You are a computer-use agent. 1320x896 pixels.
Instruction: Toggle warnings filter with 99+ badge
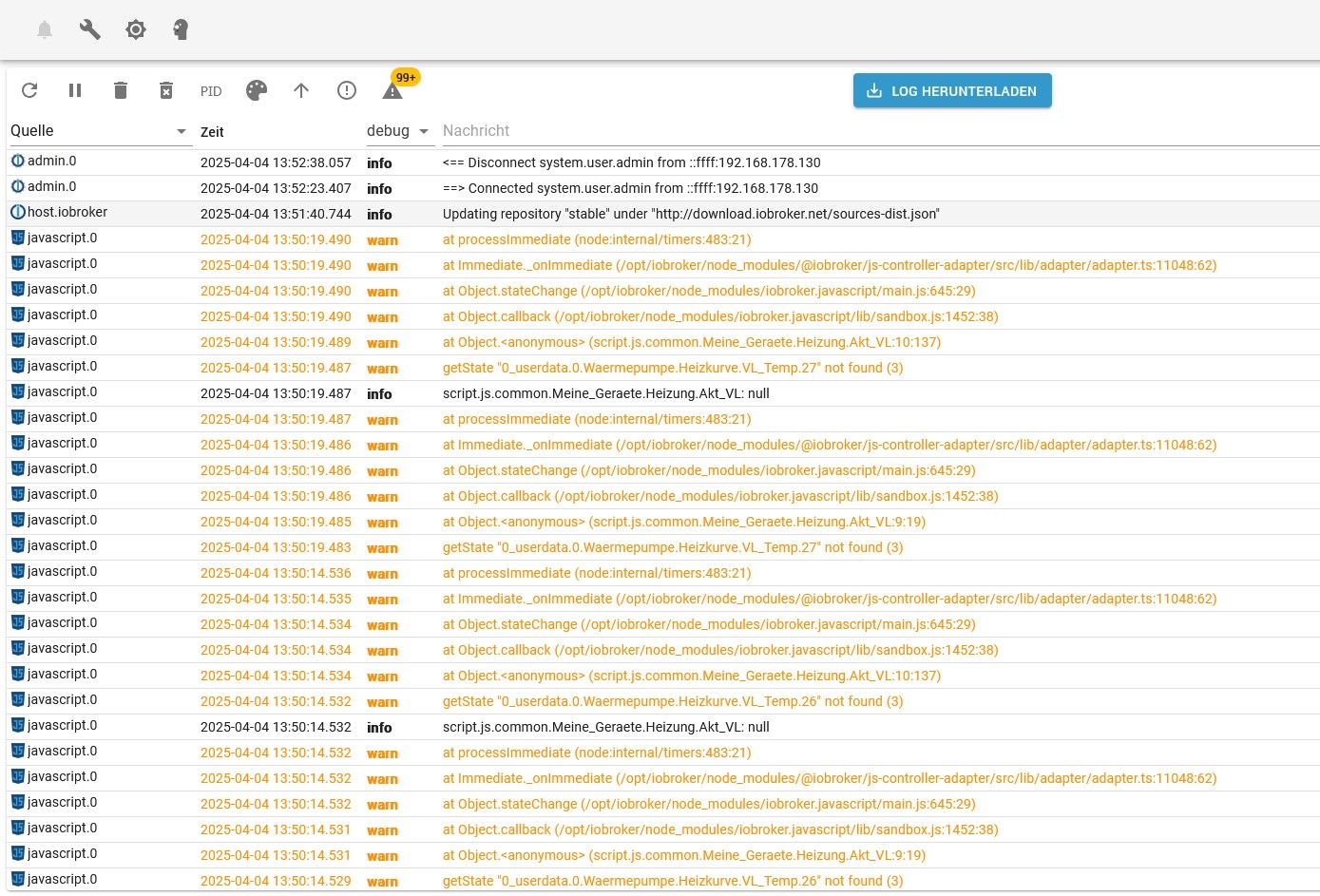click(392, 91)
